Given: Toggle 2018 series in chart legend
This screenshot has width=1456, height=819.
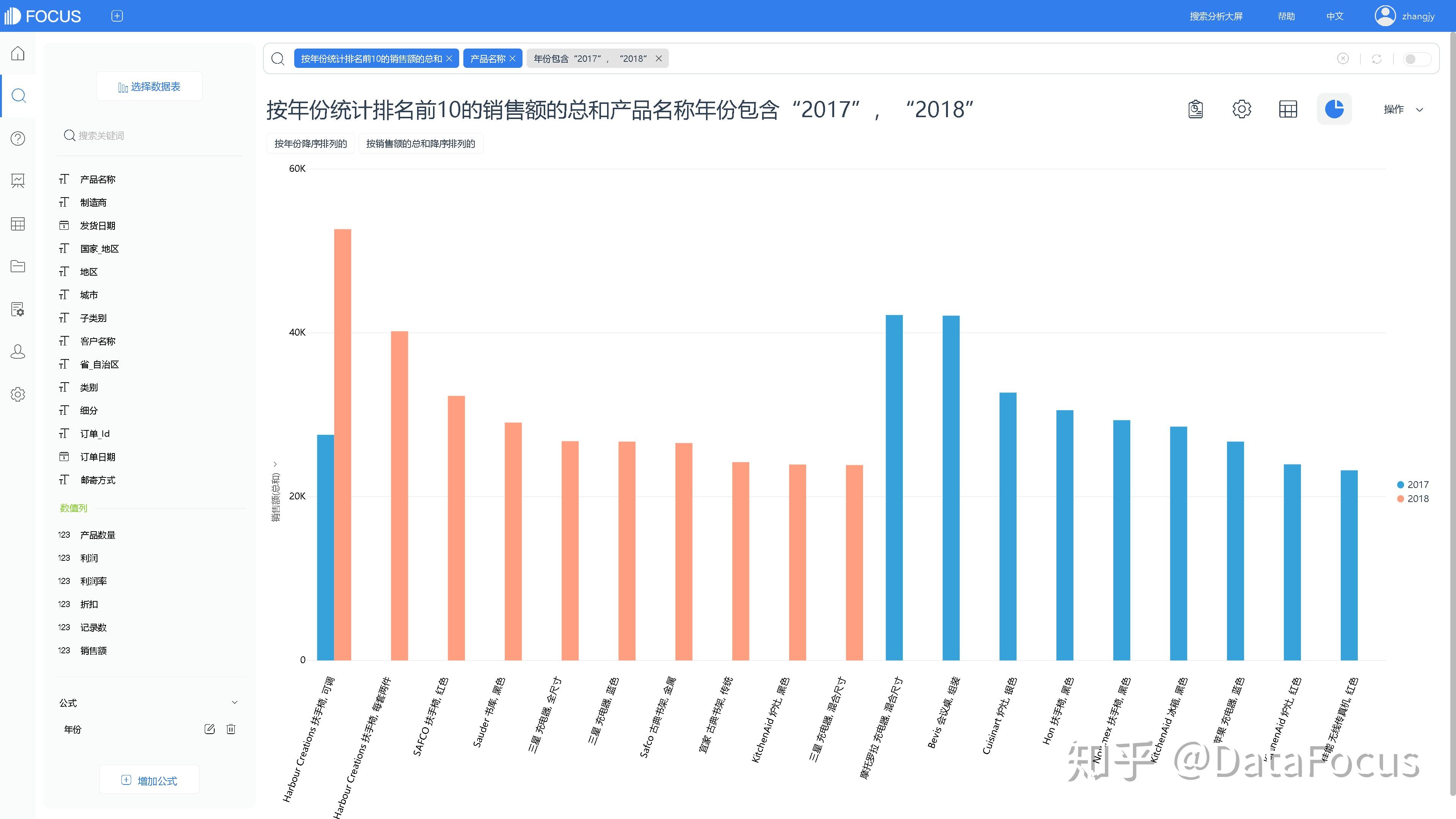Looking at the screenshot, I should pos(1412,499).
